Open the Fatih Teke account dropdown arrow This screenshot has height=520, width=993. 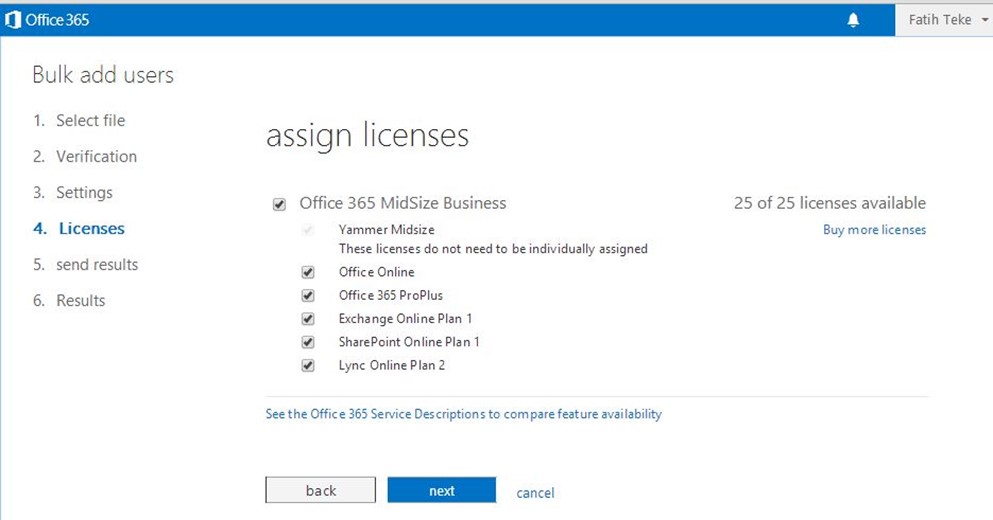click(985, 20)
